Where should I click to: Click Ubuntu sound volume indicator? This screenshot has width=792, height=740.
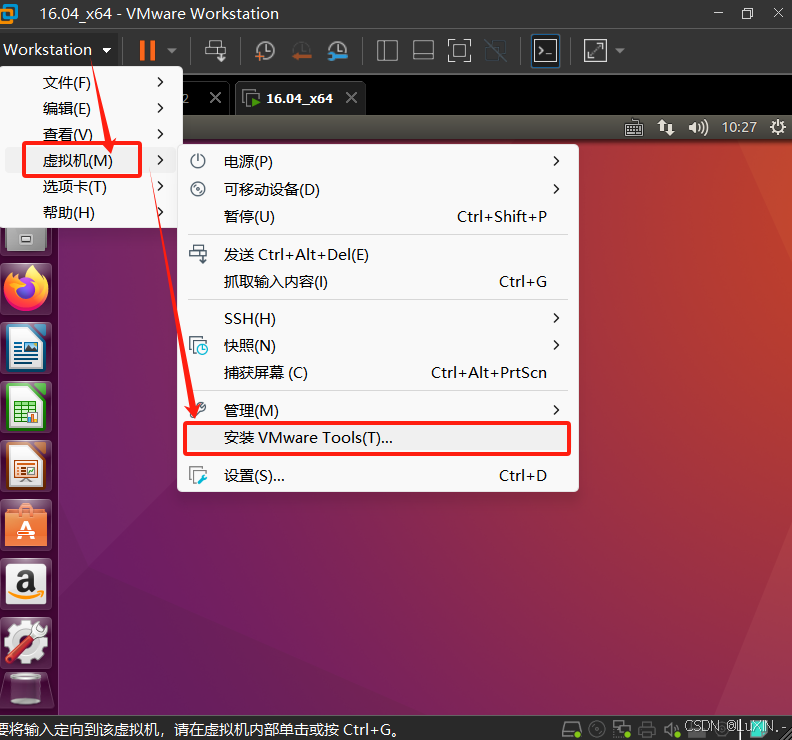[x=698, y=127]
